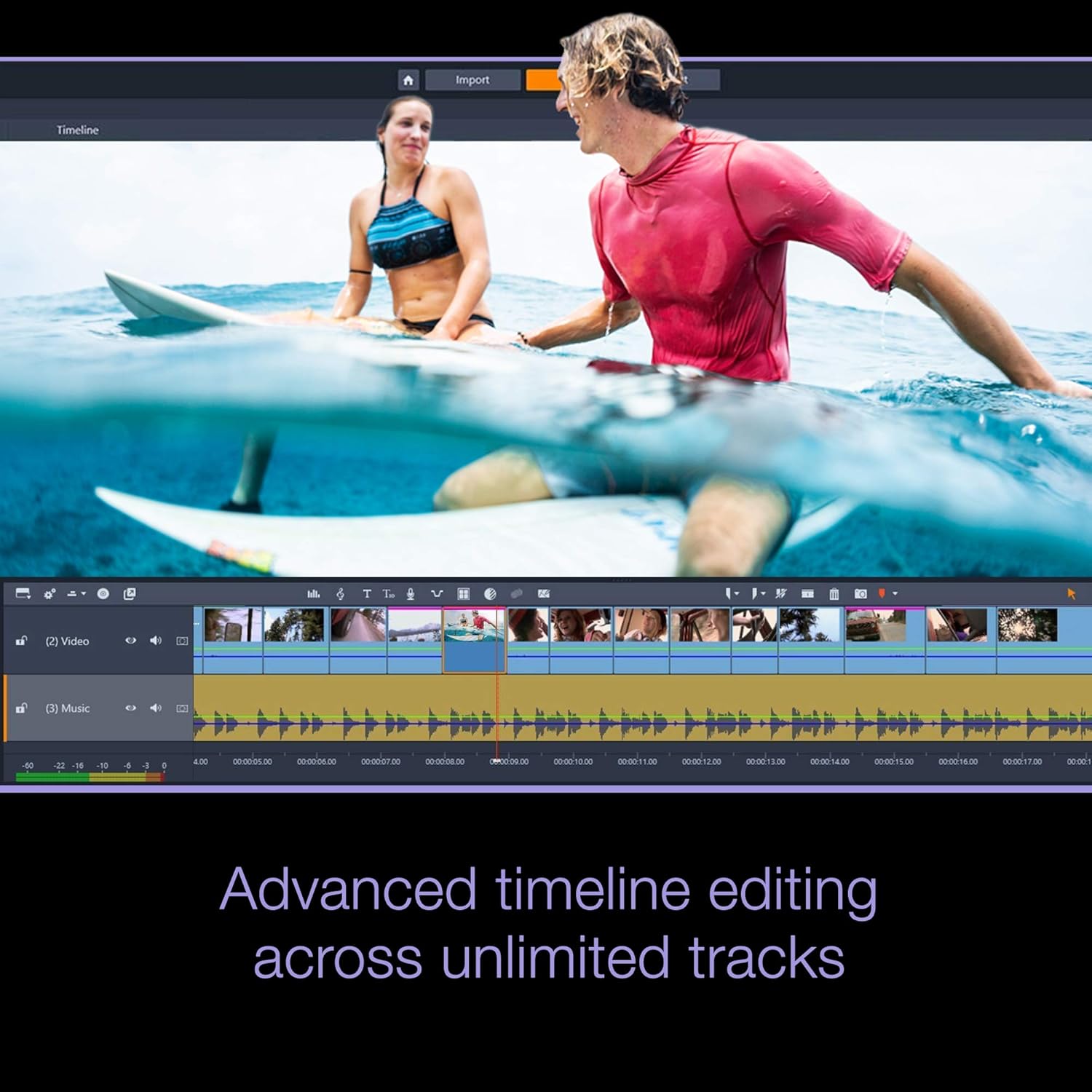The width and height of the screenshot is (1092, 1092).
Task: Take a snapshot with the camera icon
Action: coord(860,594)
